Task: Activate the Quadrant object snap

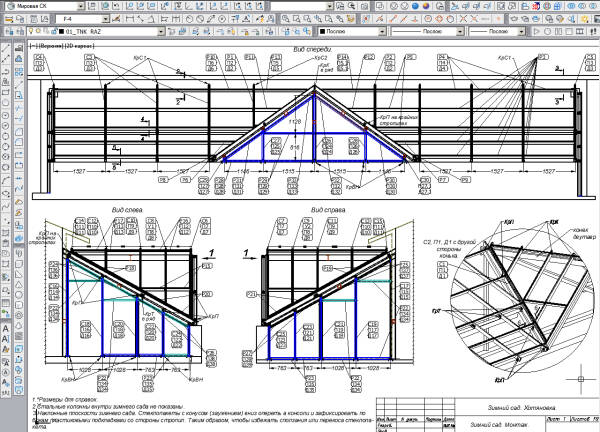Action: point(439,19)
